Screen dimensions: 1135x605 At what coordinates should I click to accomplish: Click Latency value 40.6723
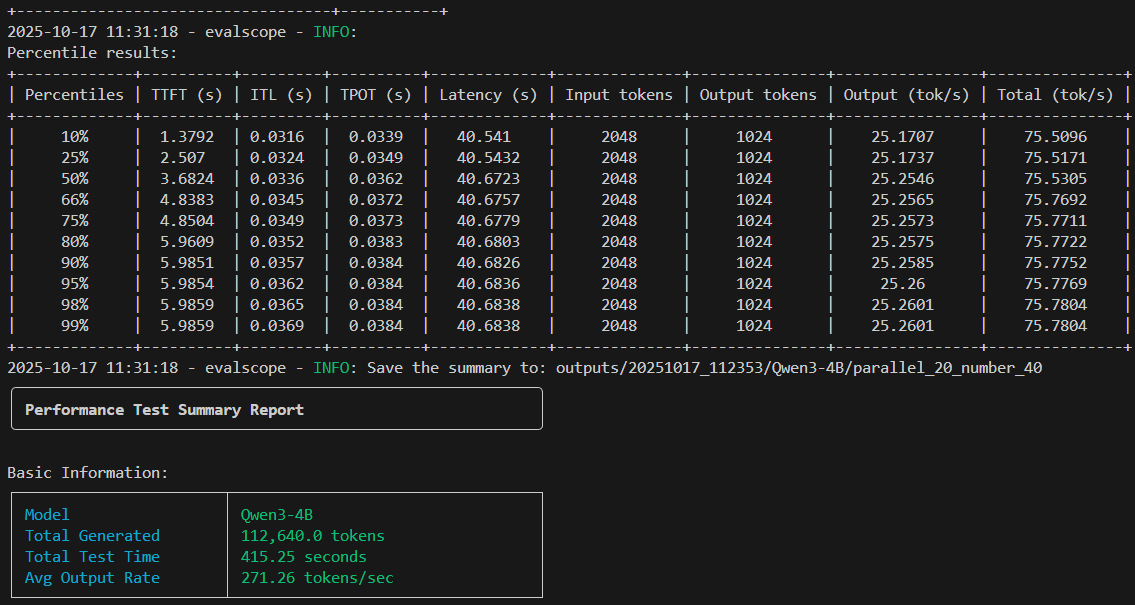click(x=489, y=179)
